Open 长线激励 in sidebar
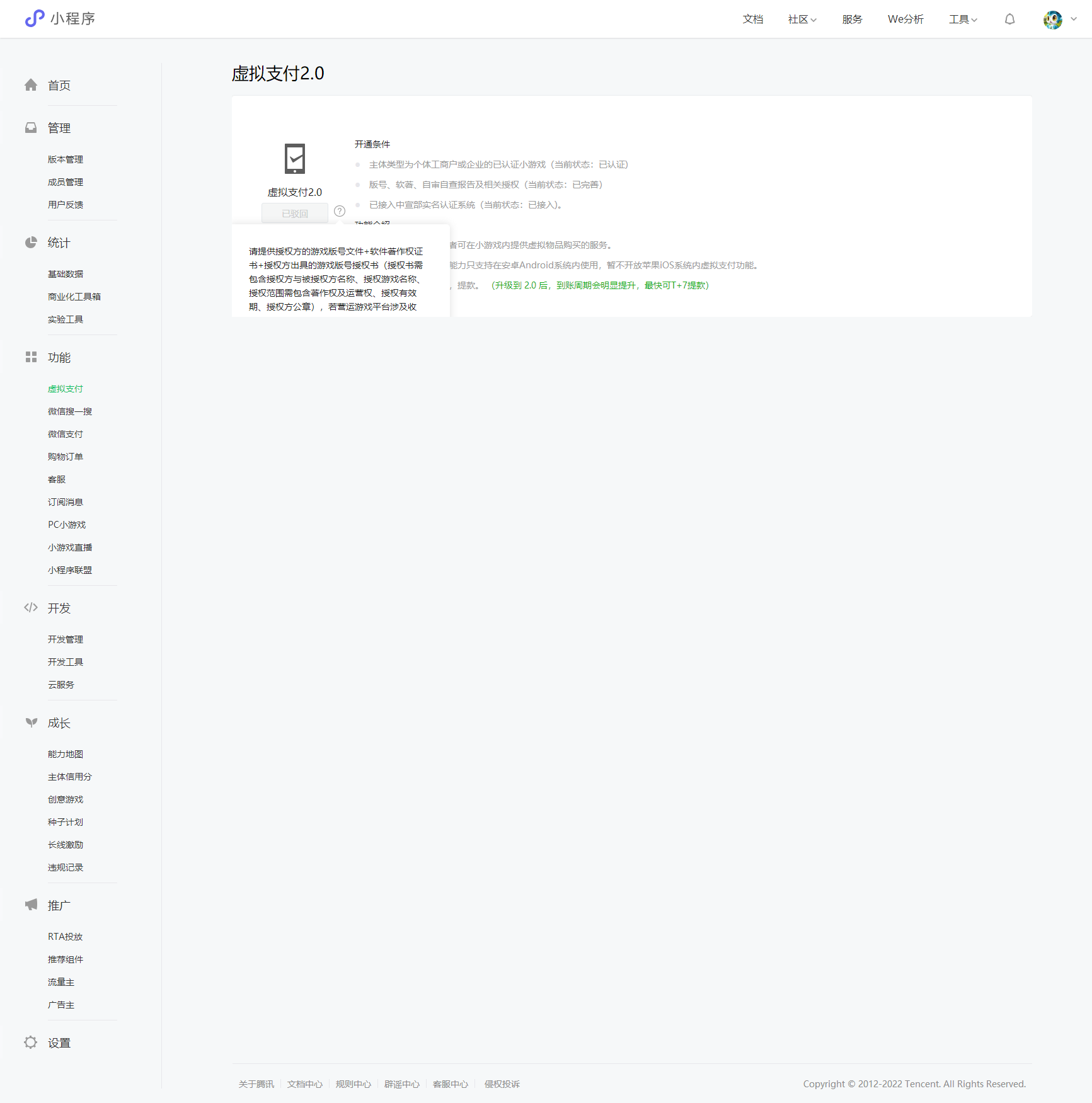The height and width of the screenshot is (1103, 1092). pos(66,845)
